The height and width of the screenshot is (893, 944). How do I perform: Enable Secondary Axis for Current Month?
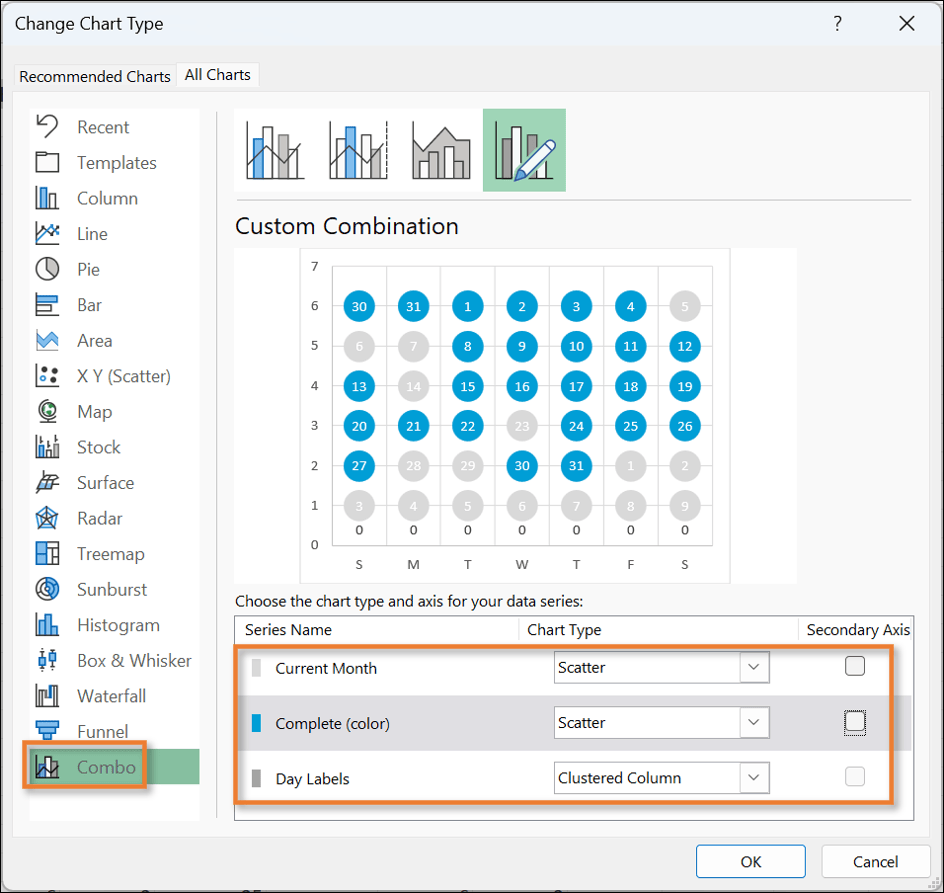click(x=854, y=666)
